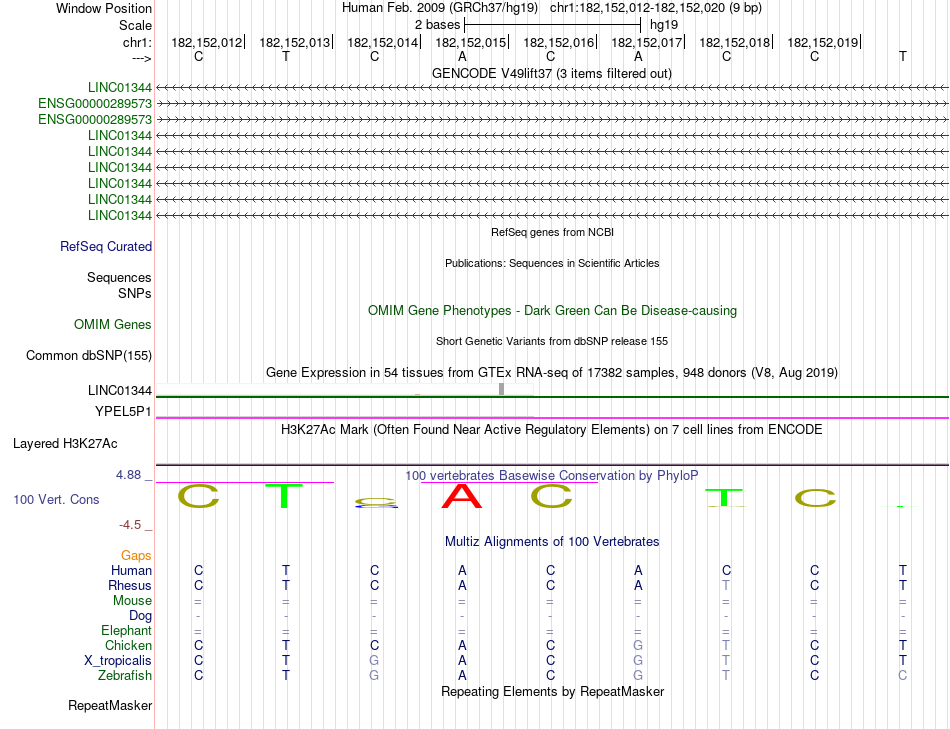The image size is (950, 729).
Task: Open '100 vertebrates Basewise Conservation by PhyloP' title
Action: tap(552, 476)
